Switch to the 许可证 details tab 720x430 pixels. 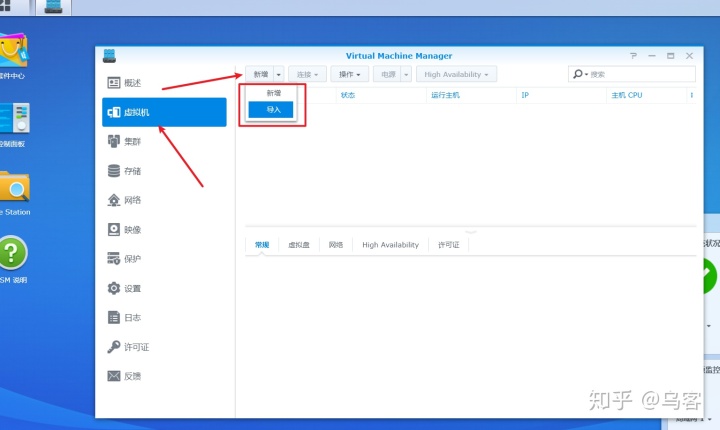(449, 245)
